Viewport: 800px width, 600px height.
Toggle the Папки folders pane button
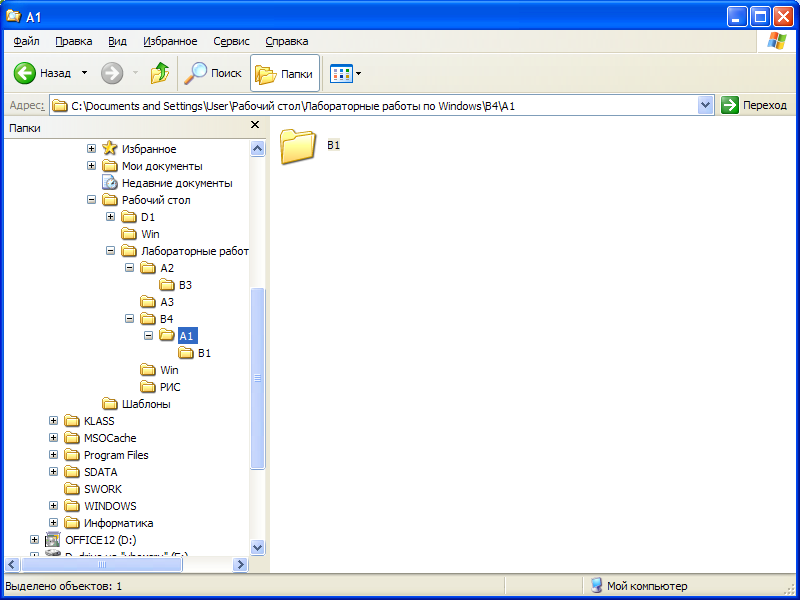(285, 73)
